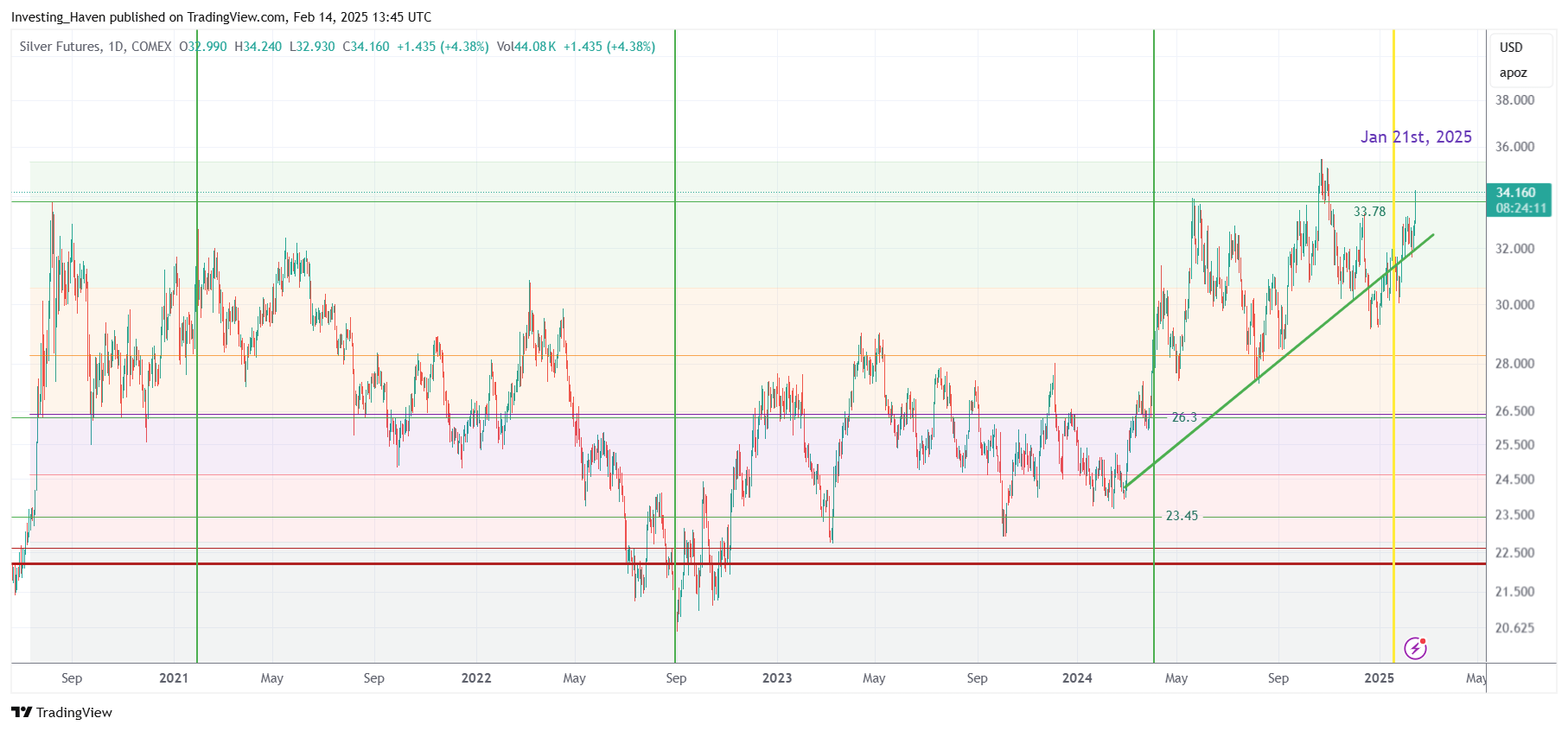Click the 2022 label on time axis

point(476,678)
